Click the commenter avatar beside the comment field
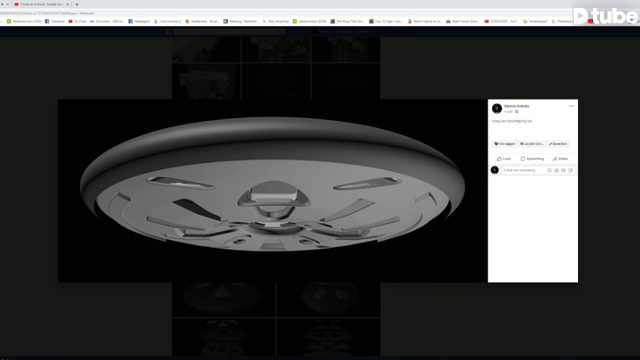The height and width of the screenshot is (360, 640). click(x=495, y=170)
